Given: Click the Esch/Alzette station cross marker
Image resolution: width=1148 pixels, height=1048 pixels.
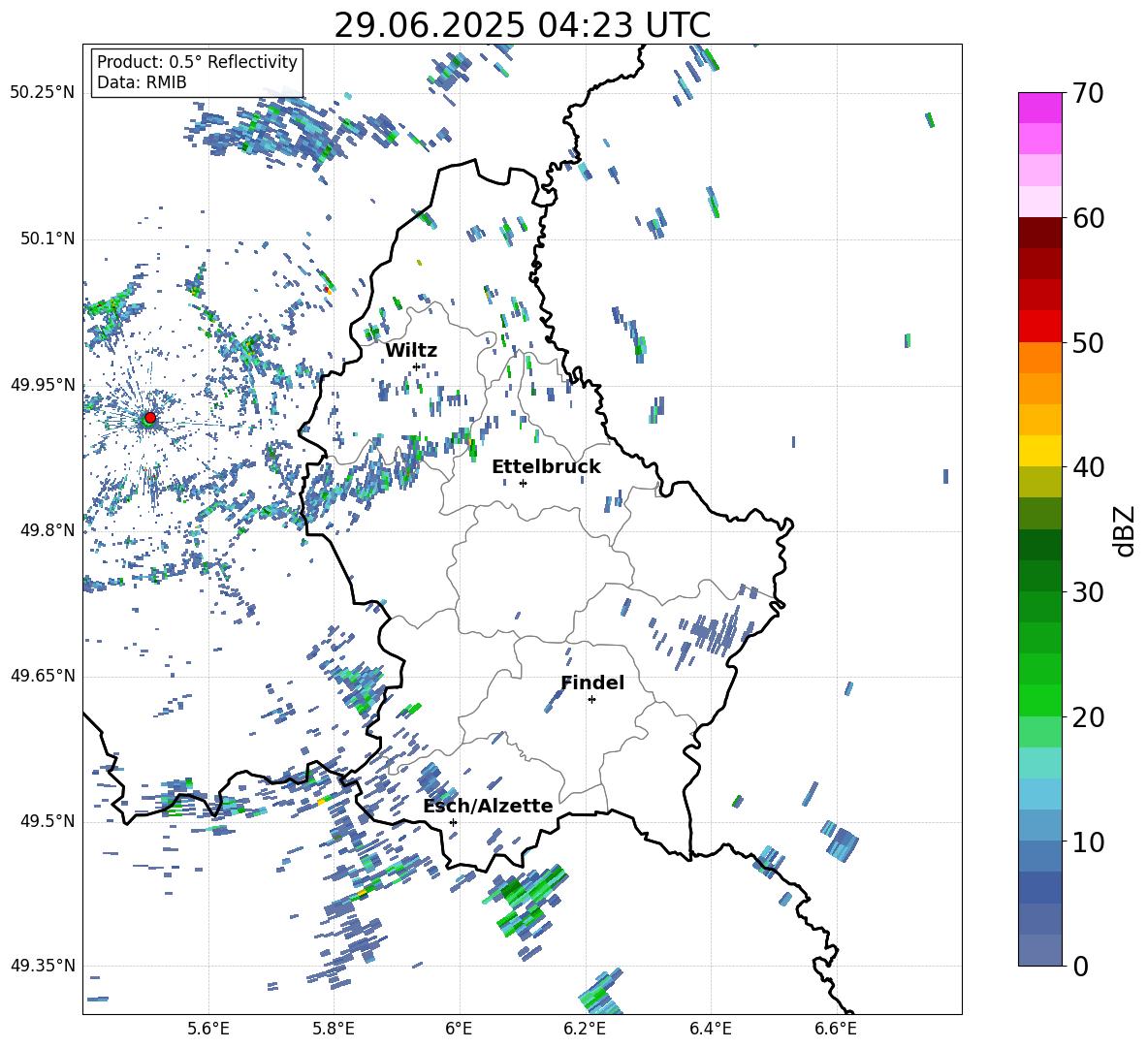Looking at the screenshot, I should click(453, 822).
